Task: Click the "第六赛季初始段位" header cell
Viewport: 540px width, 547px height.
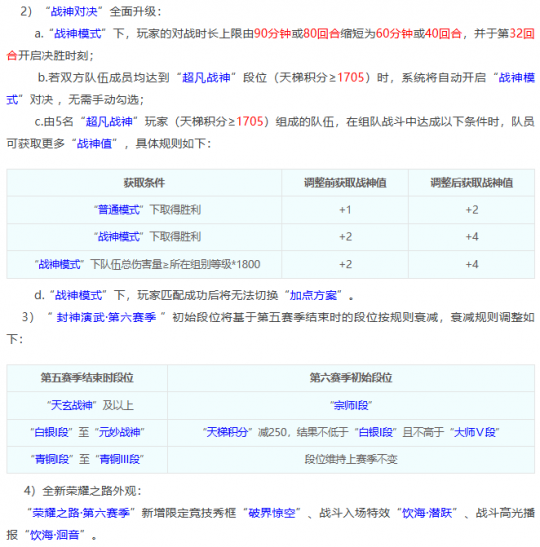Action: point(351,378)
